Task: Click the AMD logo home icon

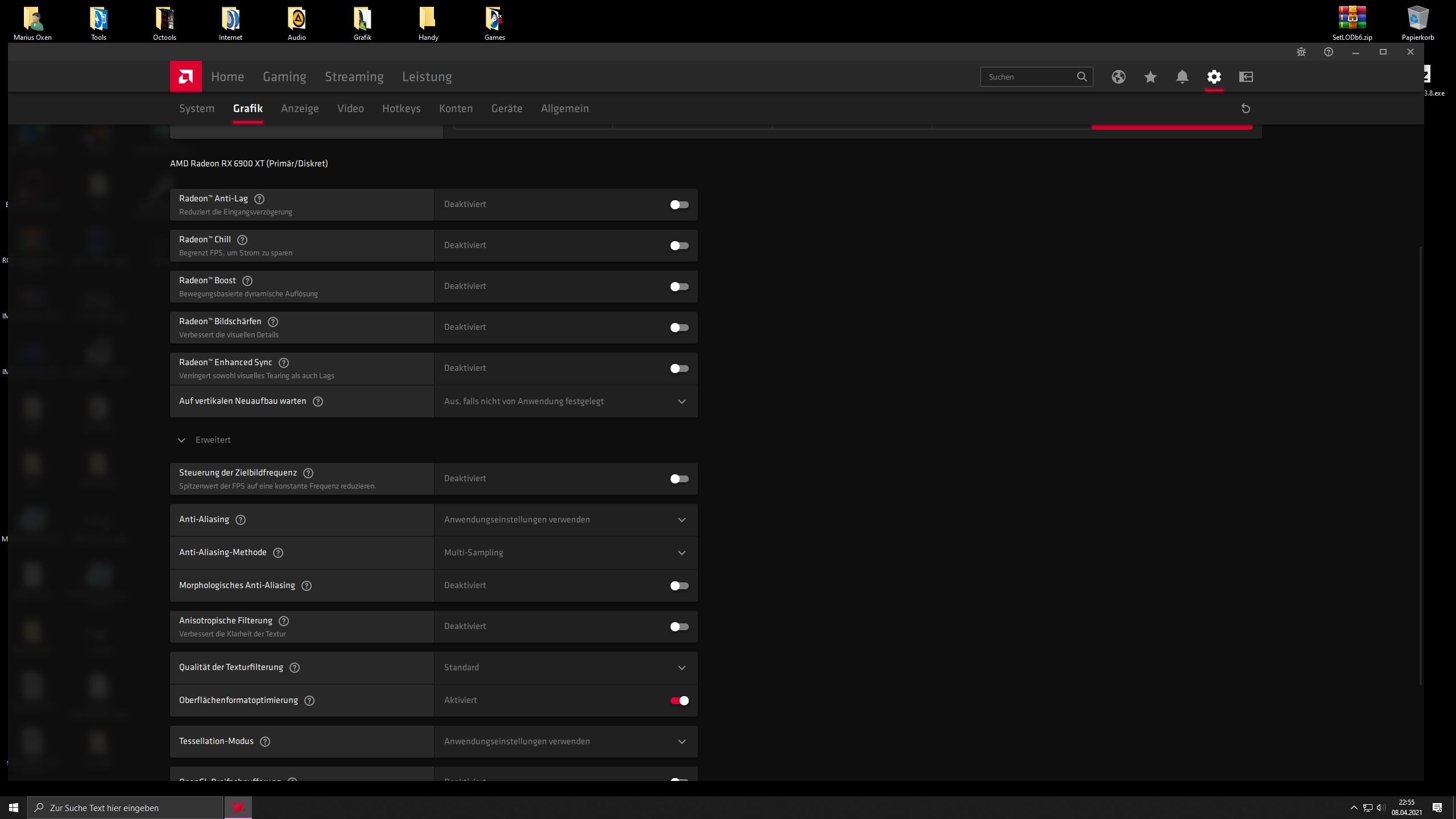Action: (185, 76)
